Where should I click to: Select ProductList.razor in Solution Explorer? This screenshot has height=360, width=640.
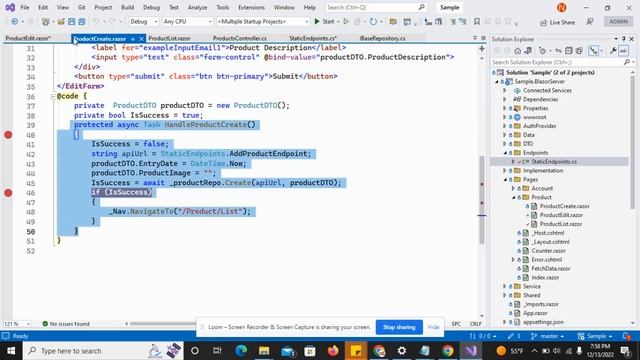(x=561, y=224)
